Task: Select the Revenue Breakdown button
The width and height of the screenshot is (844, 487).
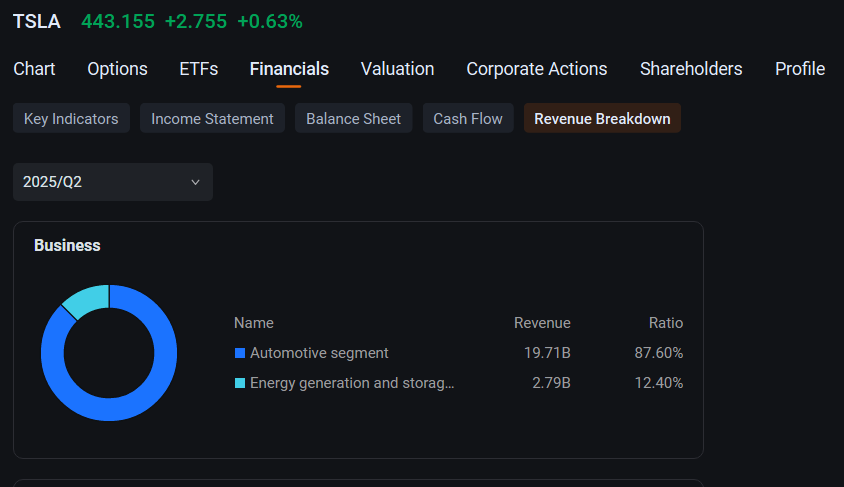Action: [x=602, y=118]
